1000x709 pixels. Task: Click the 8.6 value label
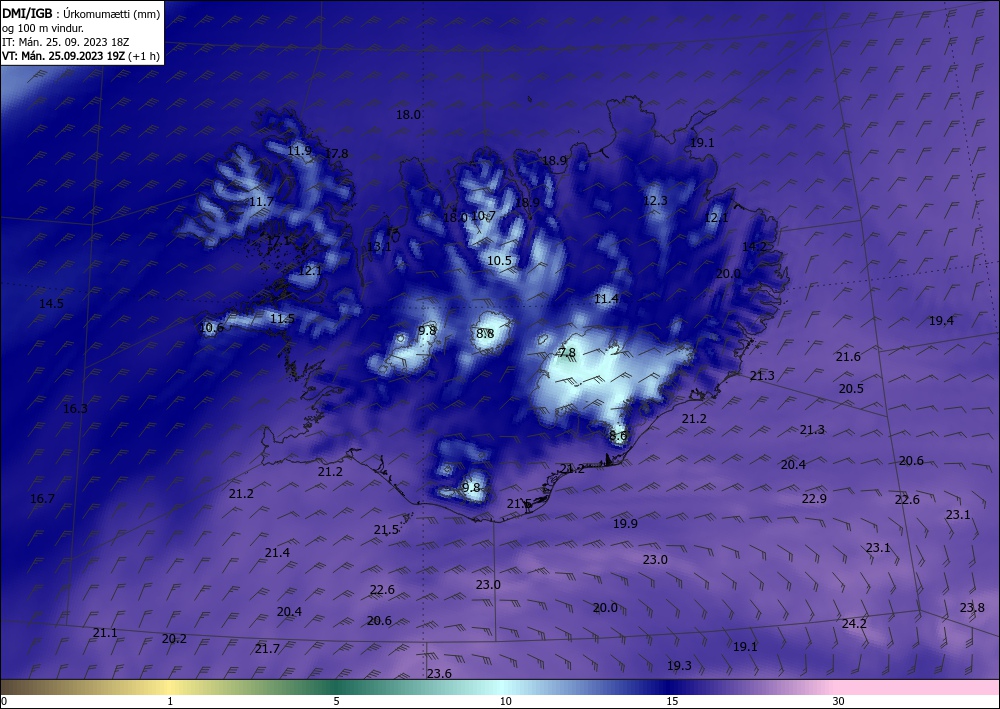(619, 436)
